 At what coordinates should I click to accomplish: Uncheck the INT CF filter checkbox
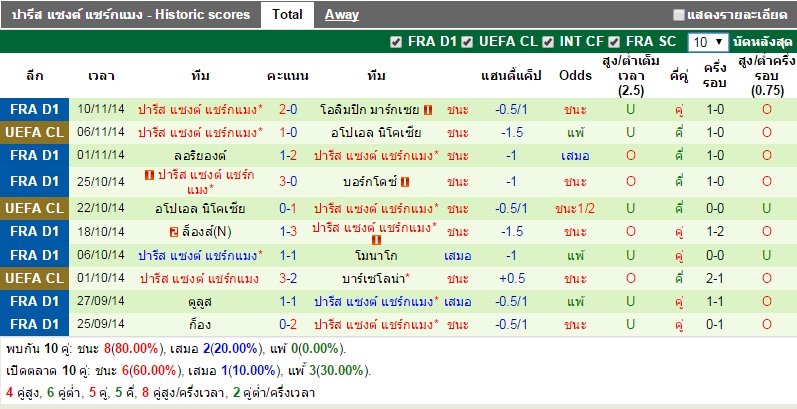(547, 42)
